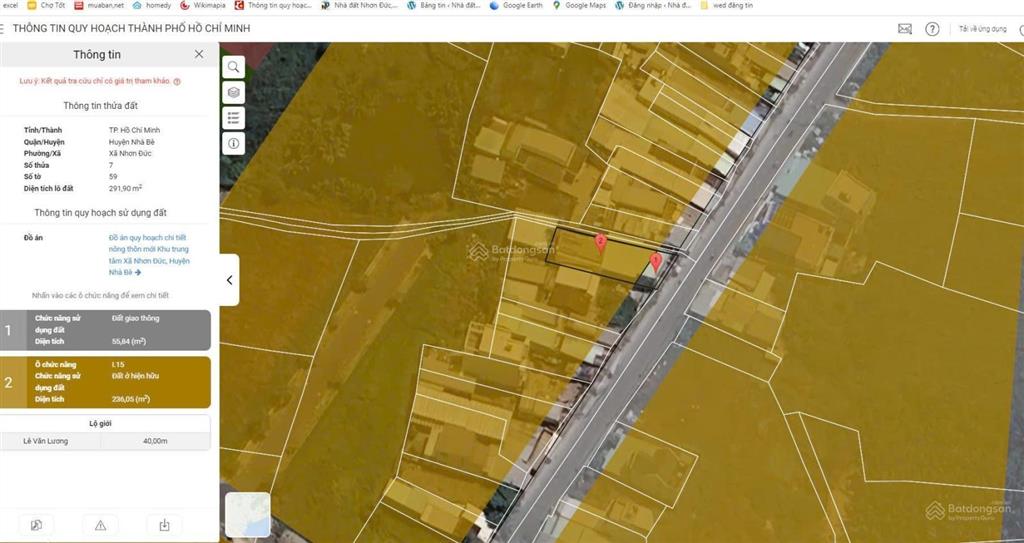Open Thông tin quy hoạch bookmark
Screen dimensions: 1024x543
pos(274,5)
